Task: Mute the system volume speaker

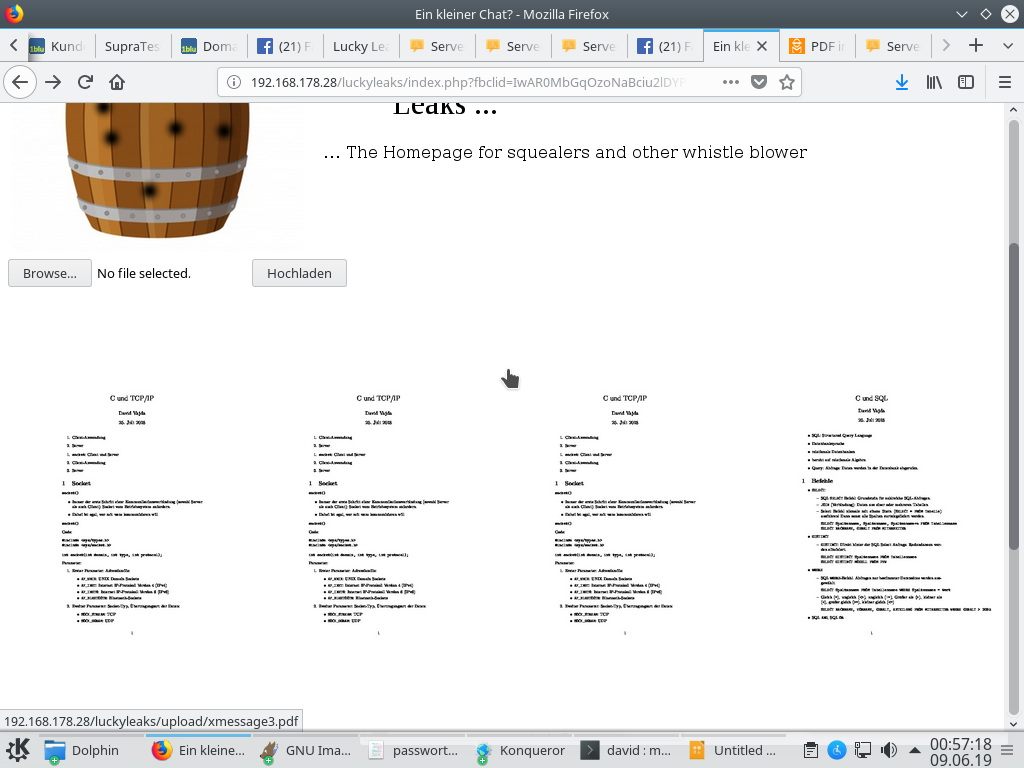Action: (x=888, y=750)
